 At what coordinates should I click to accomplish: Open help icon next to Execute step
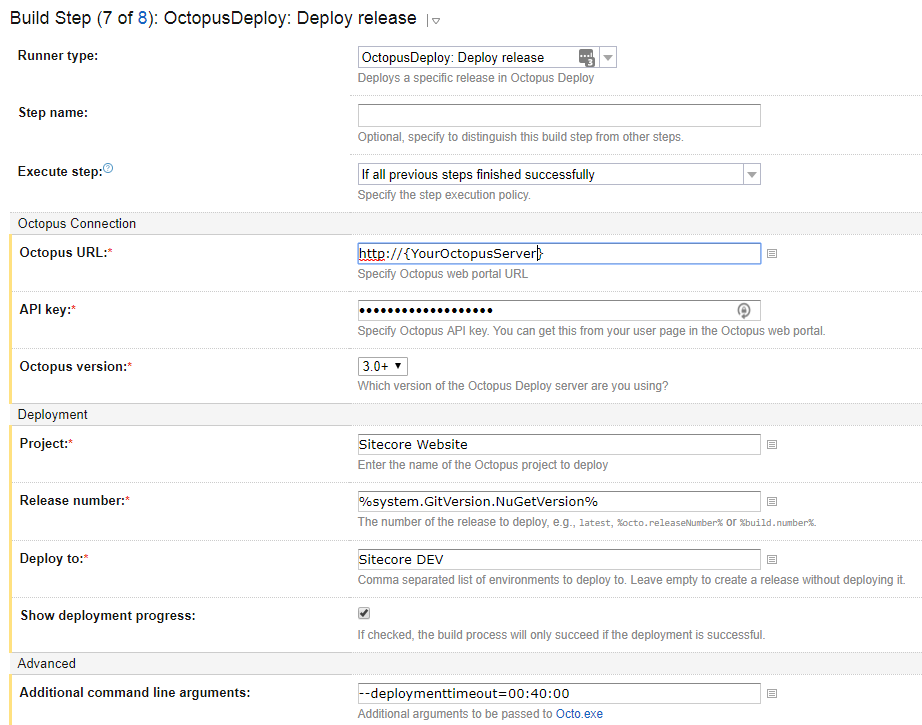[x=108, y=169]
